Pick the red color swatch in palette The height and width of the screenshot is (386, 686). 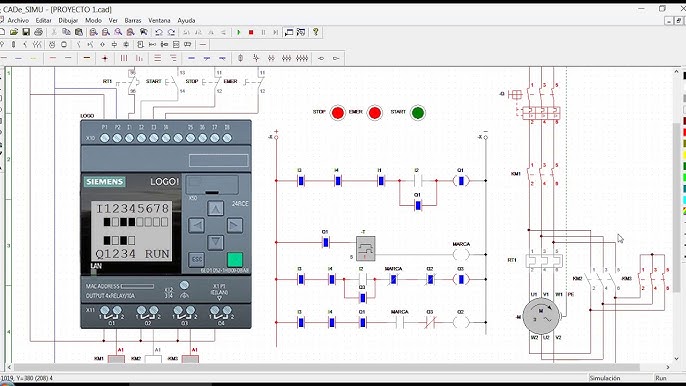[x=684, y=132]
